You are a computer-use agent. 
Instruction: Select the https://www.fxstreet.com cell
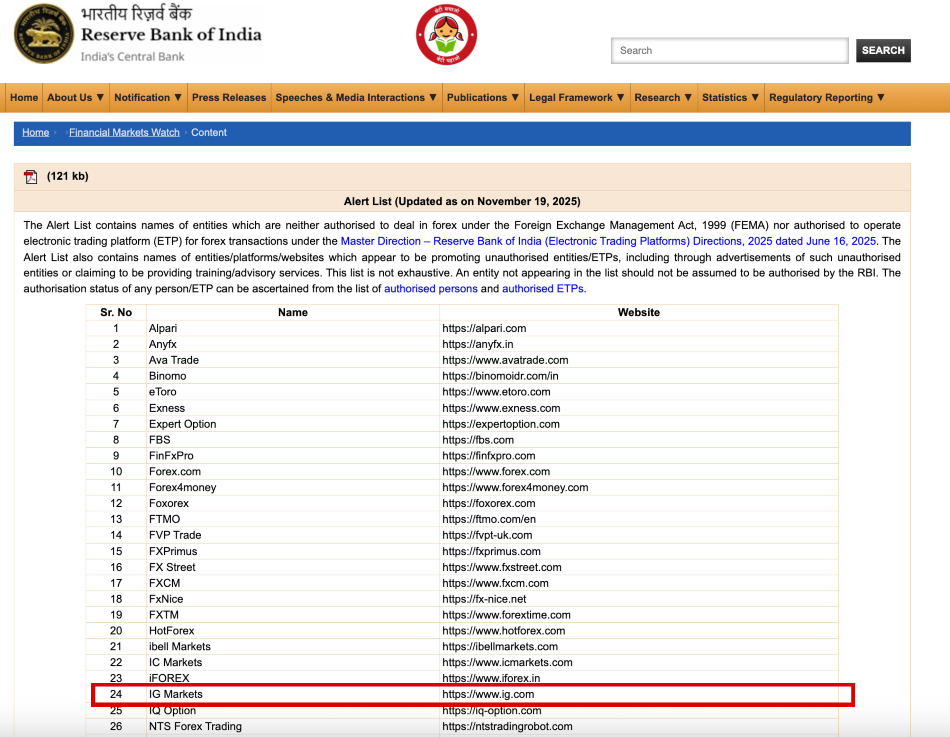click(639, 567)
